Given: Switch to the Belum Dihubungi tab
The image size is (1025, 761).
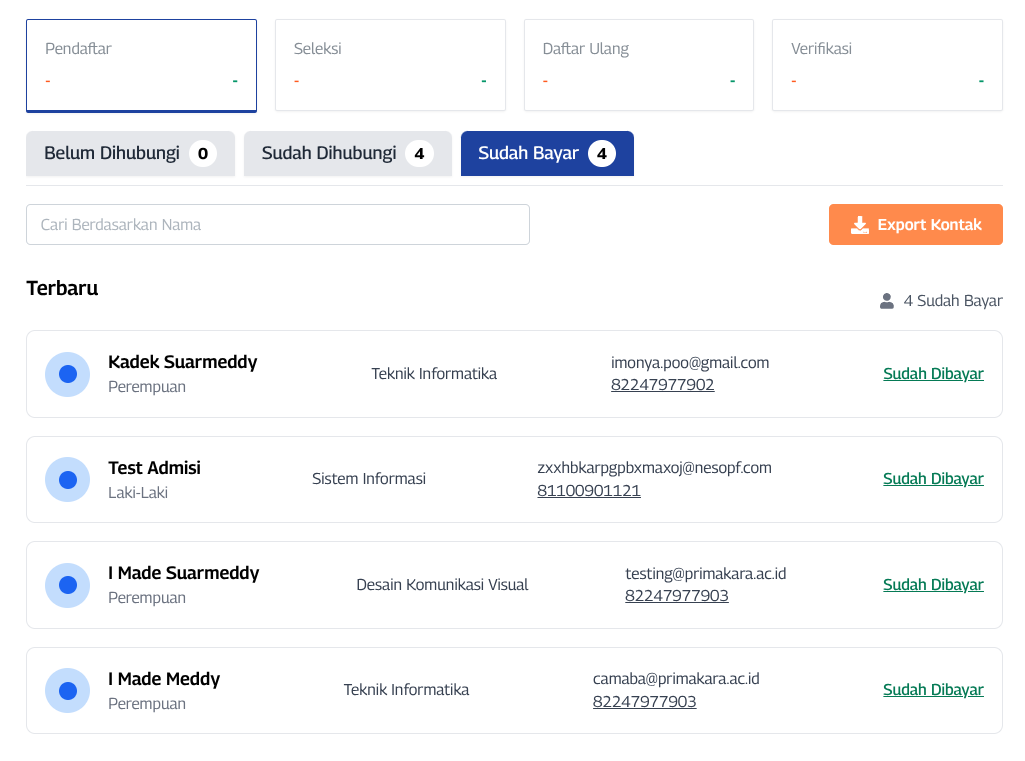Looking at the screenshot, I should (130, 153).
